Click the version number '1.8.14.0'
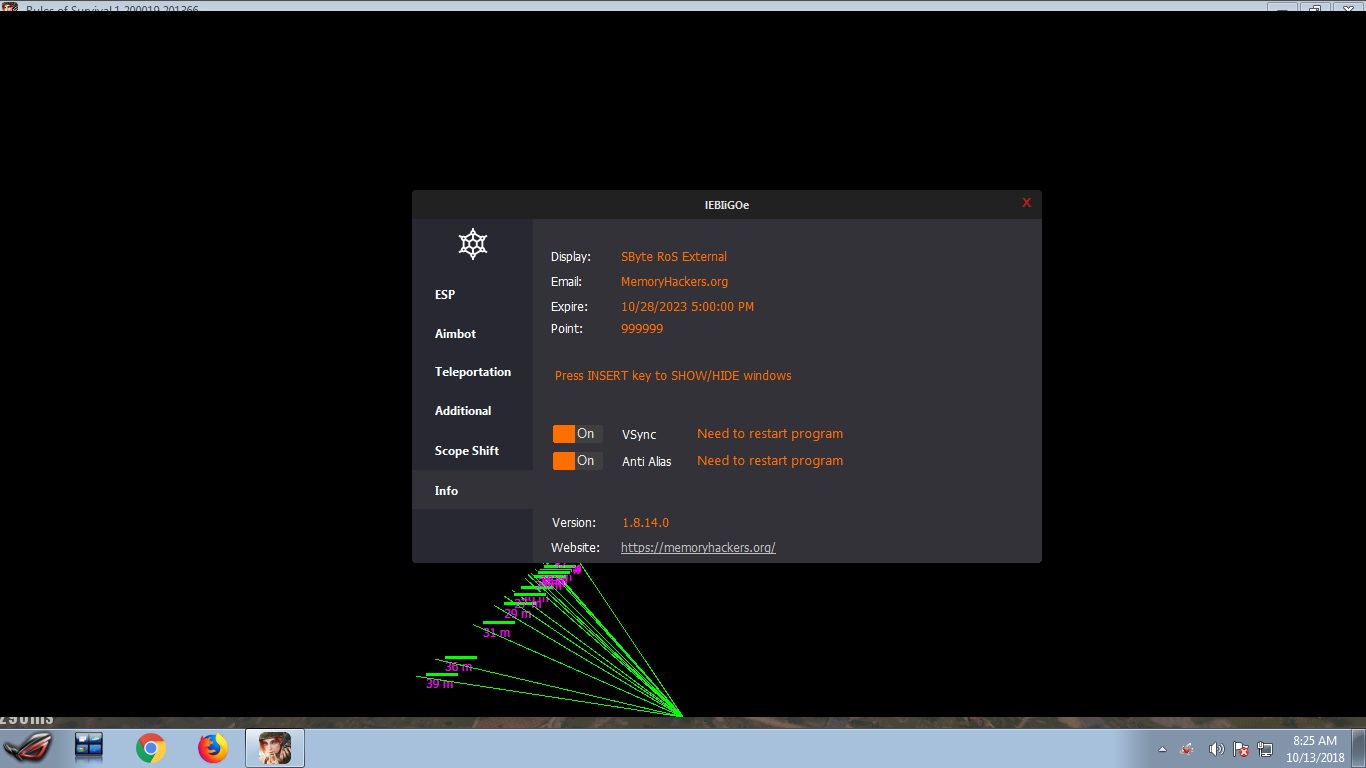This screenshot has height=768, width=1366. (x=645, y=523)
